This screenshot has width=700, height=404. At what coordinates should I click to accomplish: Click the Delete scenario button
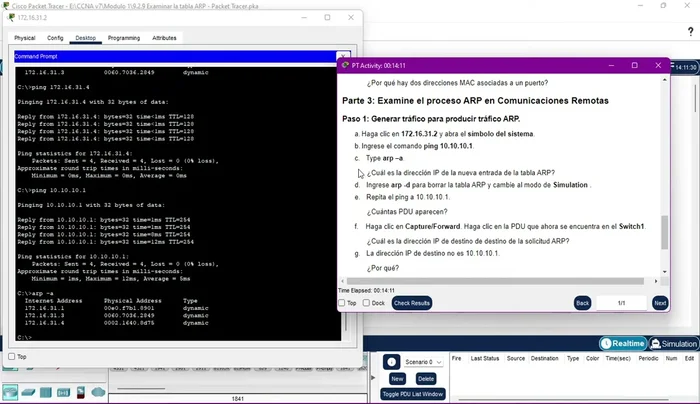pyautogui.click(x=425, y=379)
